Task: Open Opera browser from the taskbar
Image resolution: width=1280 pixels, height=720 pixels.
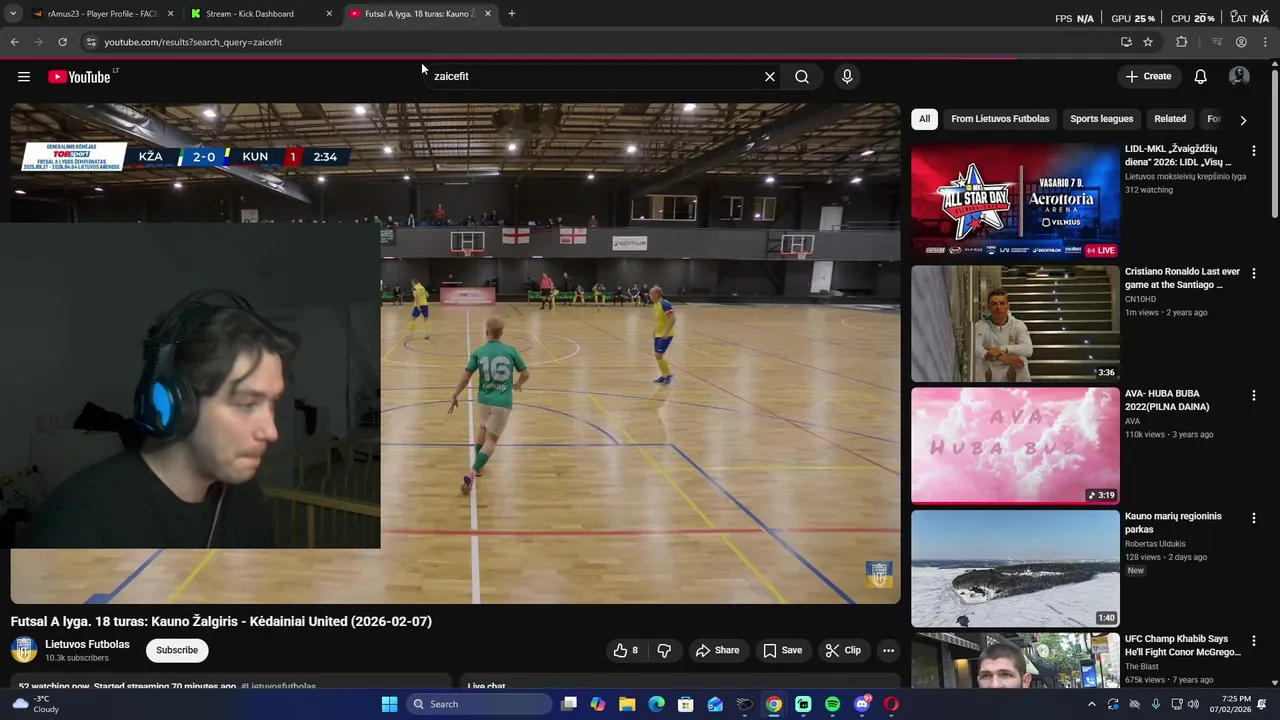Action: [891, 704]
